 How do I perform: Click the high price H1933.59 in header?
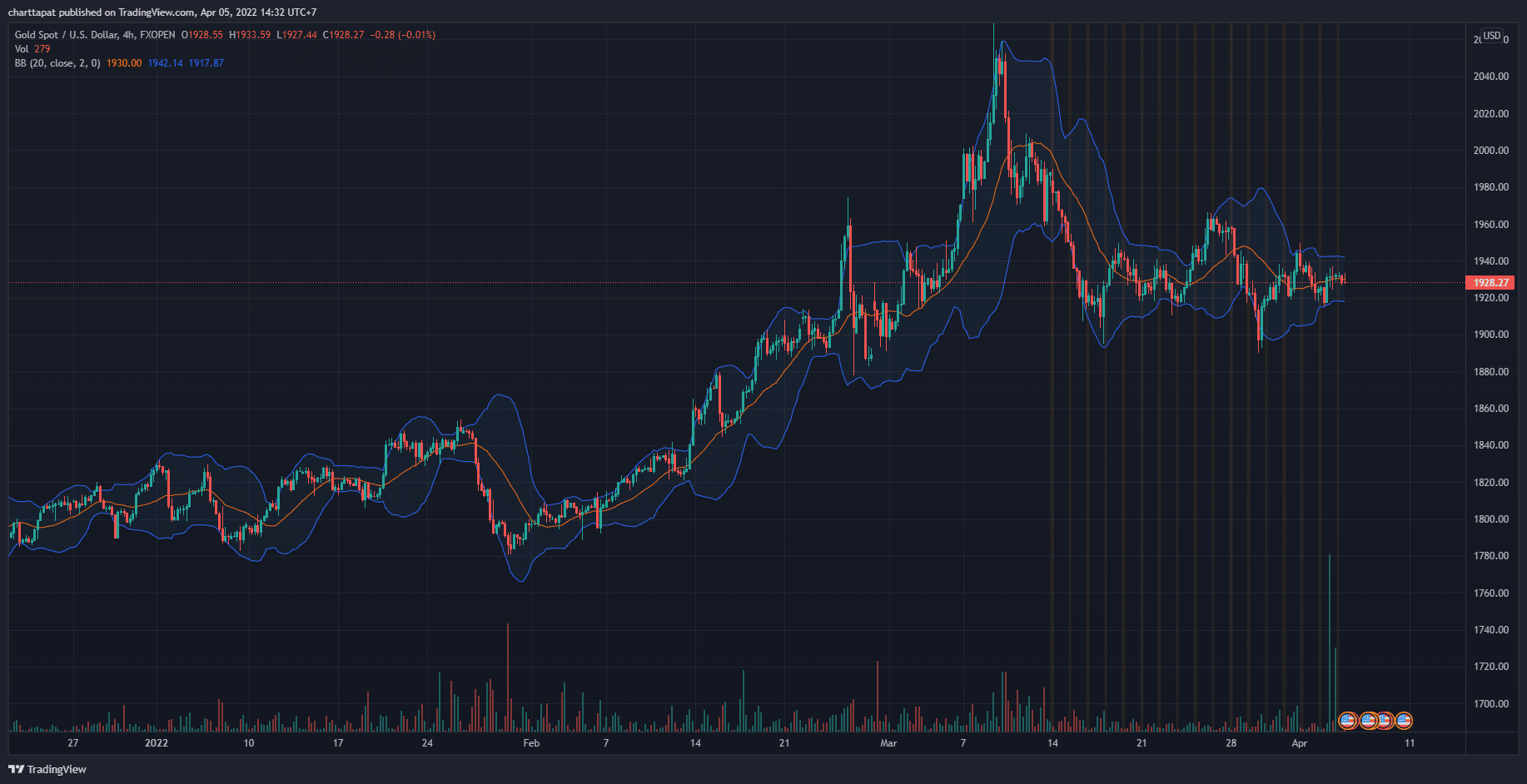[250, 35]
